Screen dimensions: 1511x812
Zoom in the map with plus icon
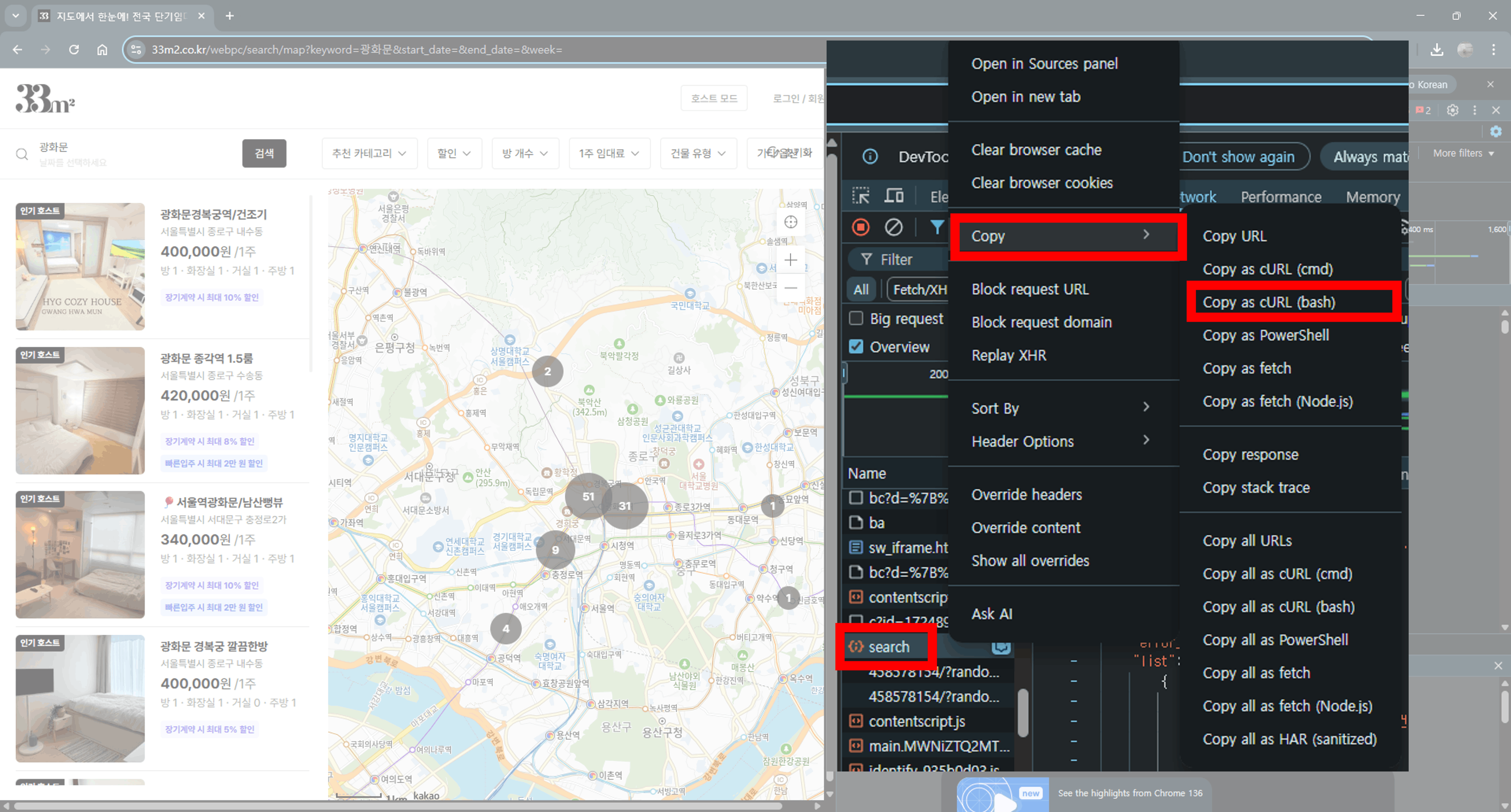[790, 260]
